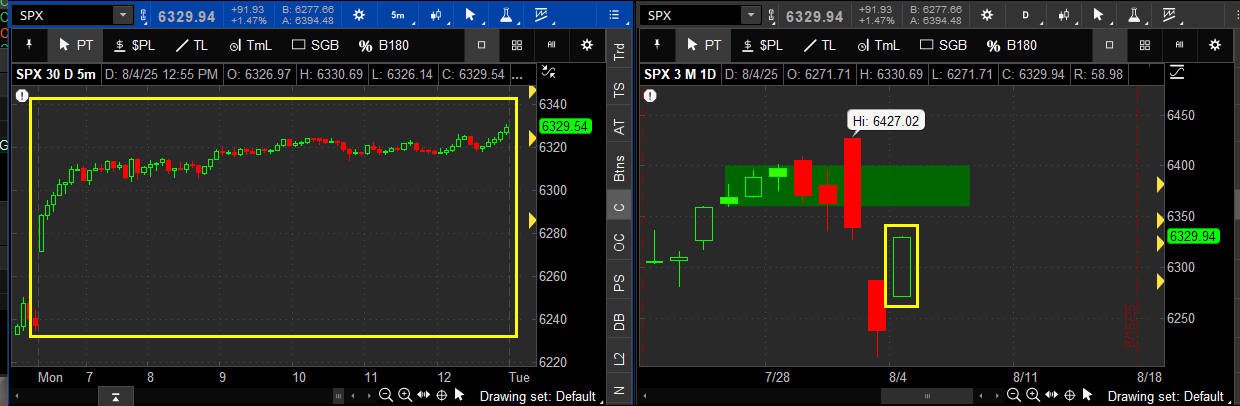Screen dimensions: 1240x406
Task: Click the symbol link icon next to the left SPX field
Action: tap(147, 15)
